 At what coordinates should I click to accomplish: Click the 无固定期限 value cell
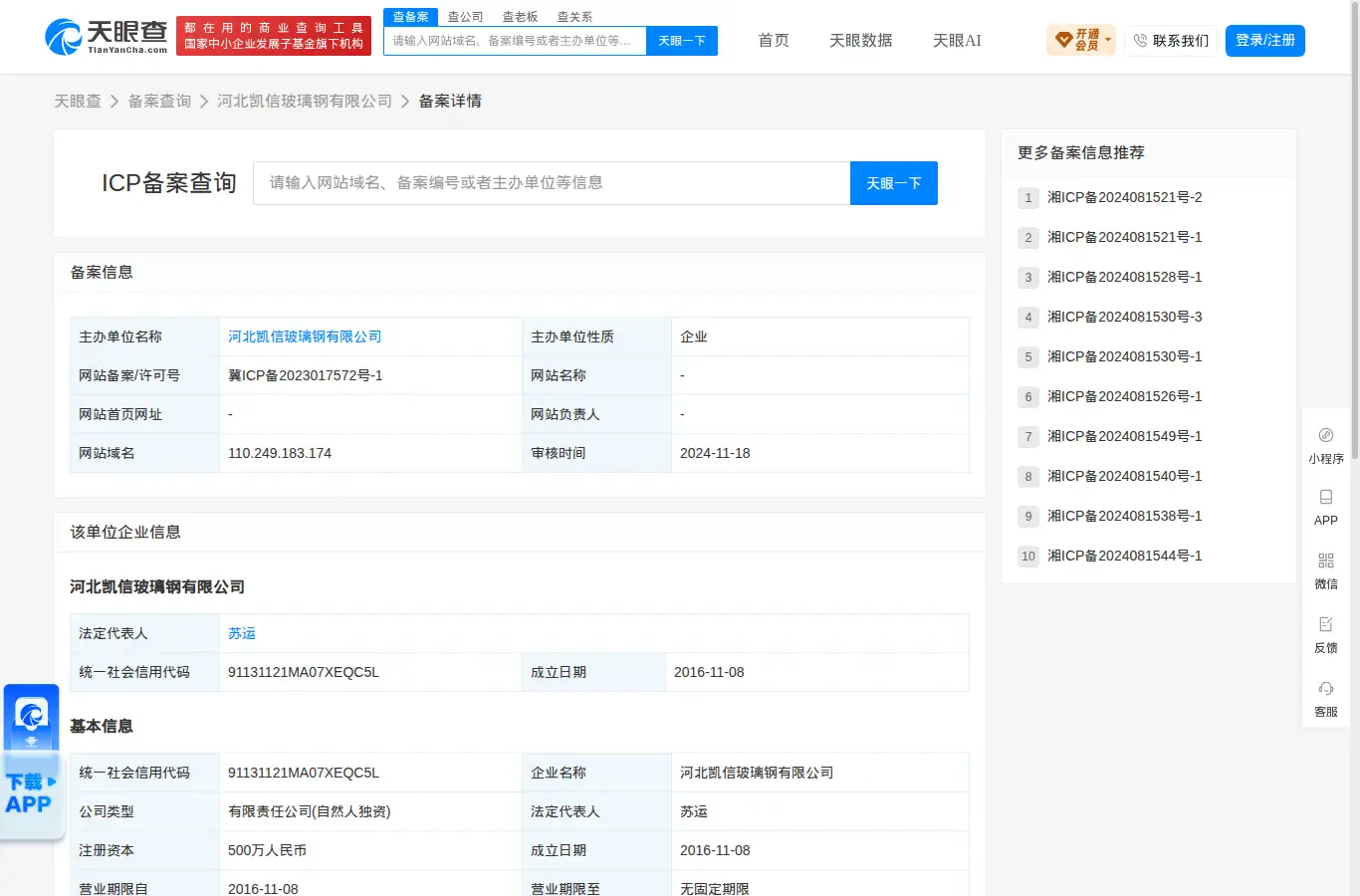click(819, 886)
